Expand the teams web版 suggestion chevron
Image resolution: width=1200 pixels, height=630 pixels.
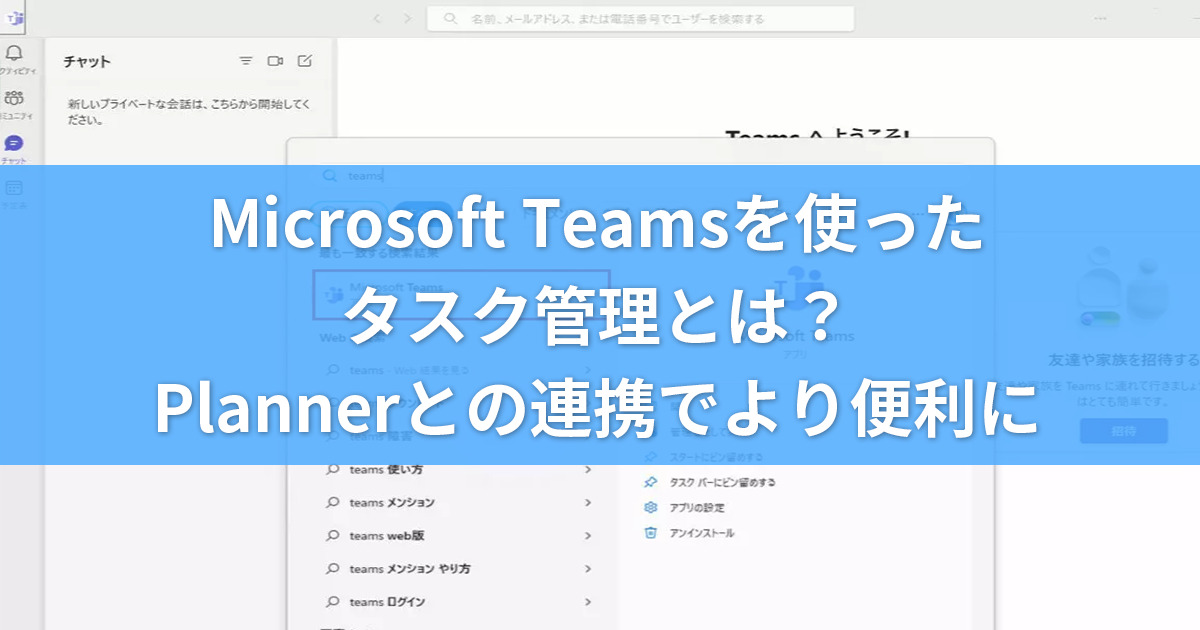[x=588, y=536]
